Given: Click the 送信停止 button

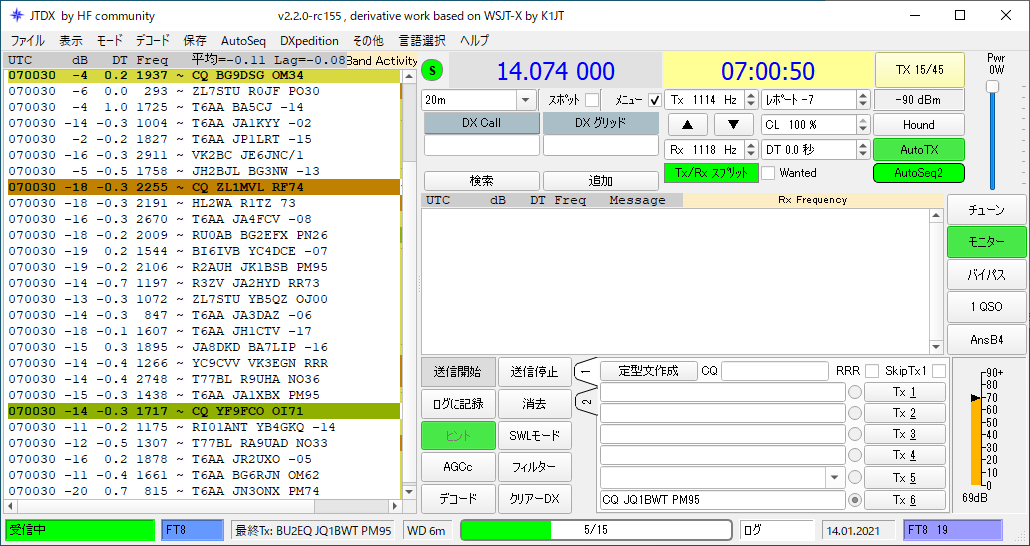Looking at the screenshot, I should pos(534,371).
